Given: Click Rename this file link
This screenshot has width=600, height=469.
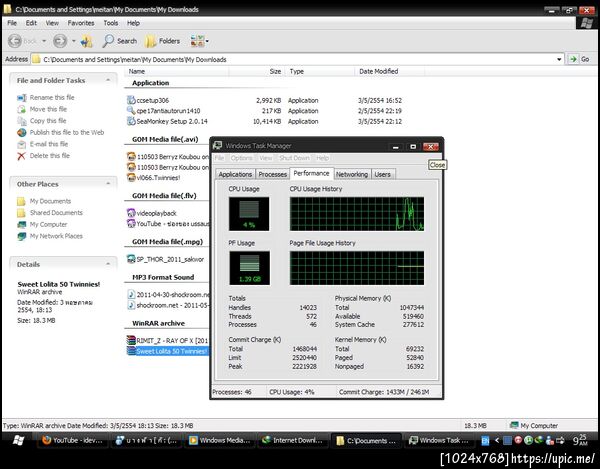Looking at the screenshot, I should [52, 97].
